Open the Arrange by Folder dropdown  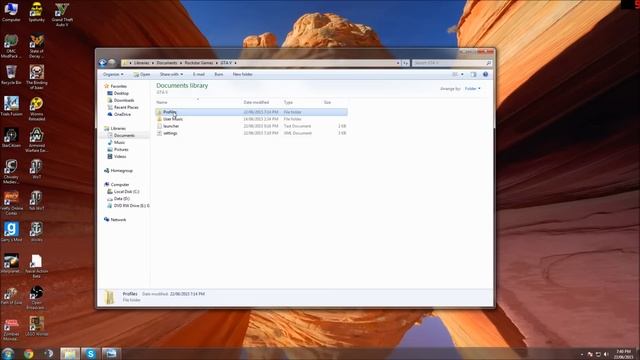pos(472,89)
